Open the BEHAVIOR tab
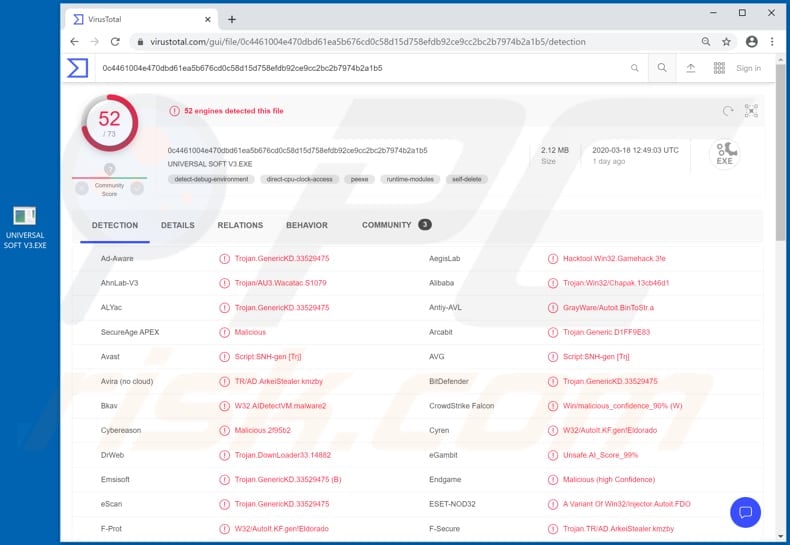Image resolution: width=790 pixels, height=545 pixels. coord(307,225)
